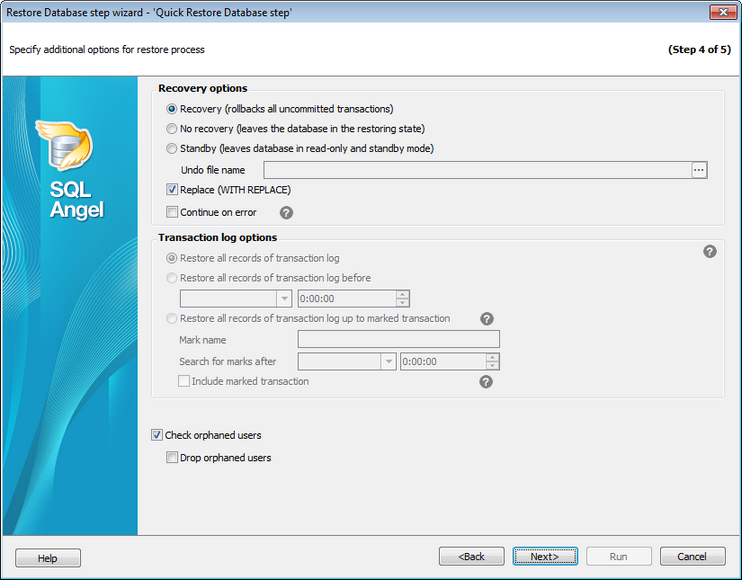
Task: Click the "Transaction log options" heading
Action: pos(218,237)
